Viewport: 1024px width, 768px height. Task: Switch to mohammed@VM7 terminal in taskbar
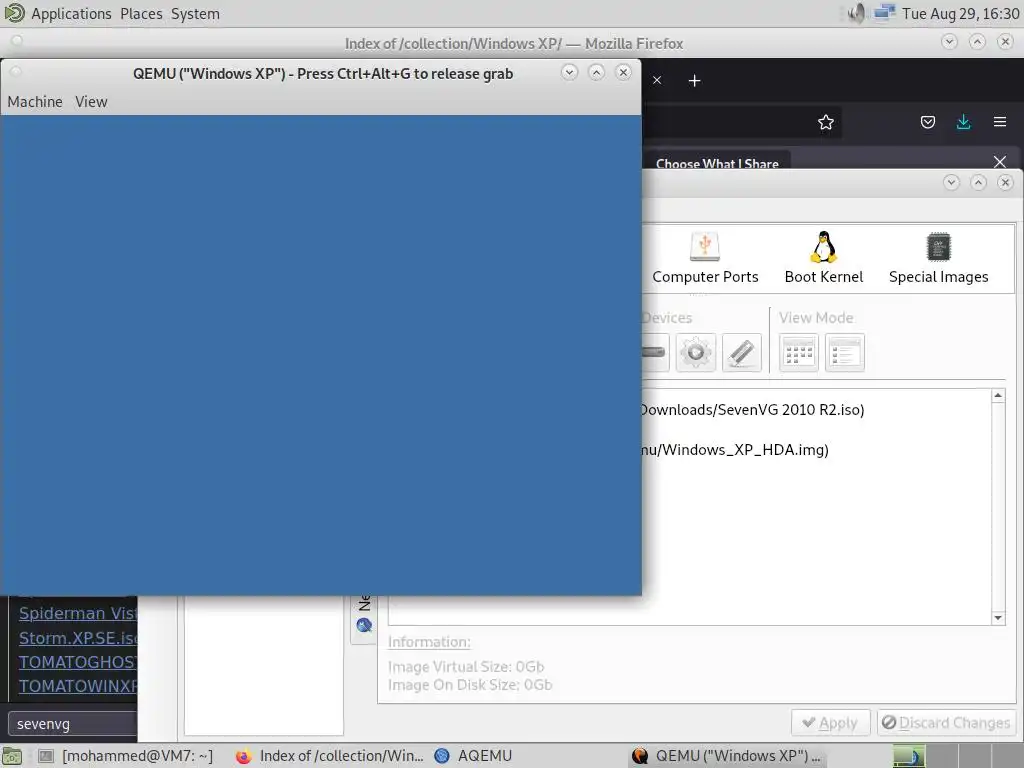(125, 756)
